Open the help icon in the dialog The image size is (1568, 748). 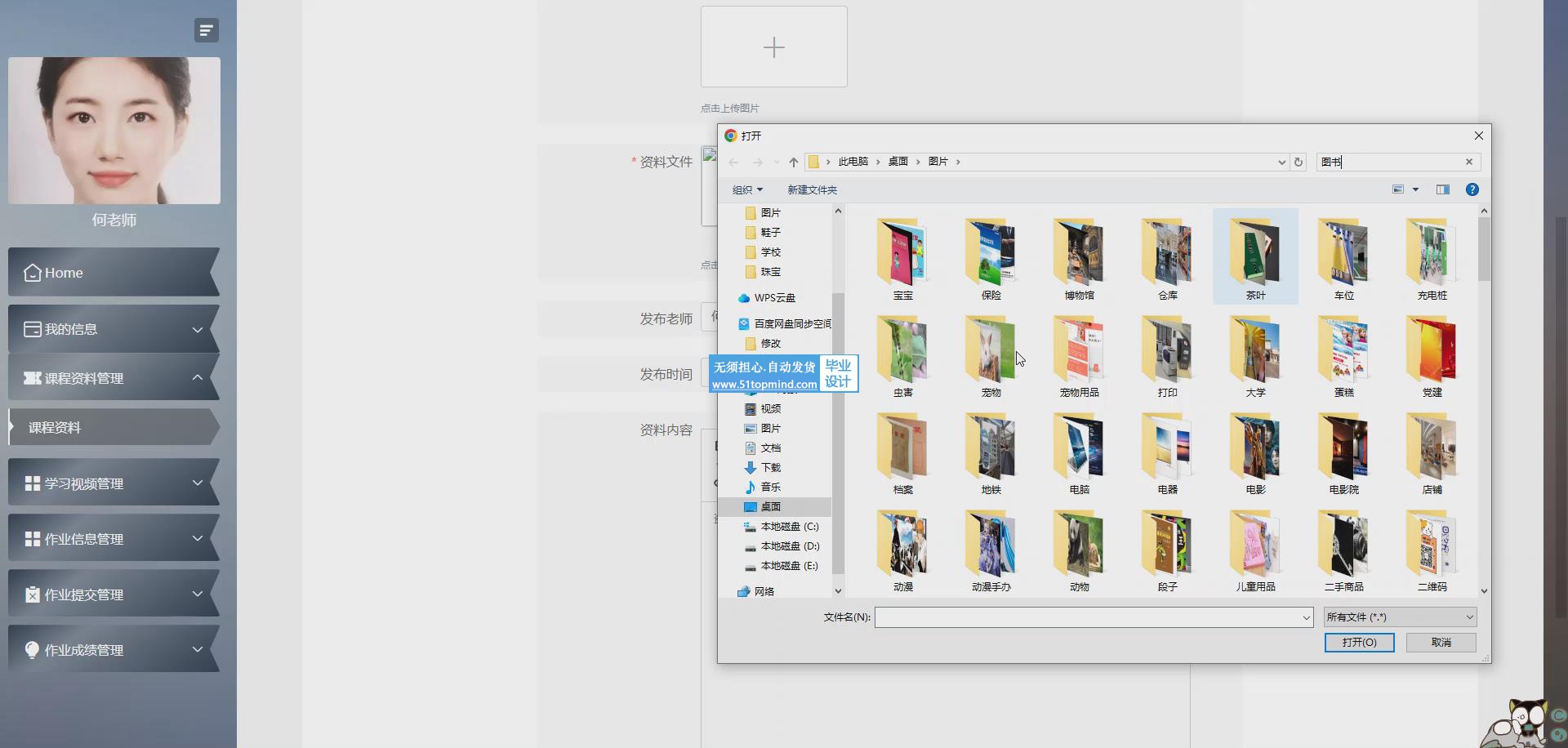point(1472,189)
